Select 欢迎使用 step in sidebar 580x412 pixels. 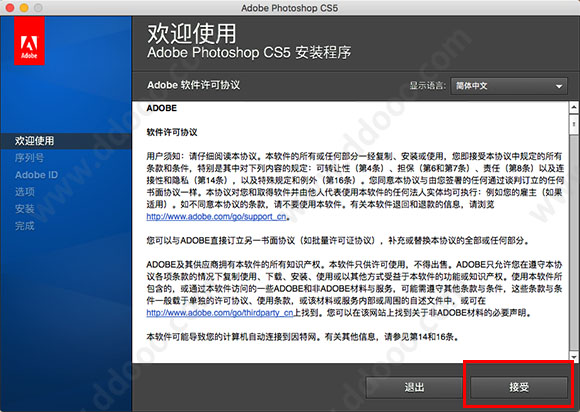34,141
